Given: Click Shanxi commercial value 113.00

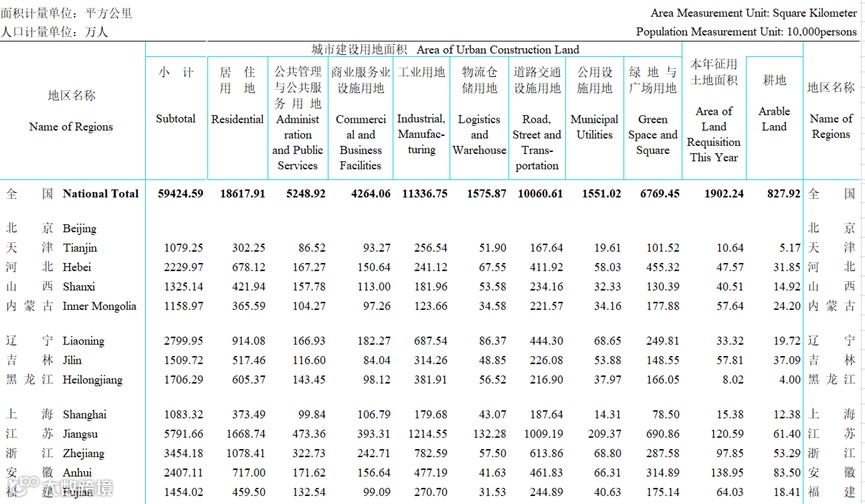Looking at the screenshot, I should click(373, 287).
